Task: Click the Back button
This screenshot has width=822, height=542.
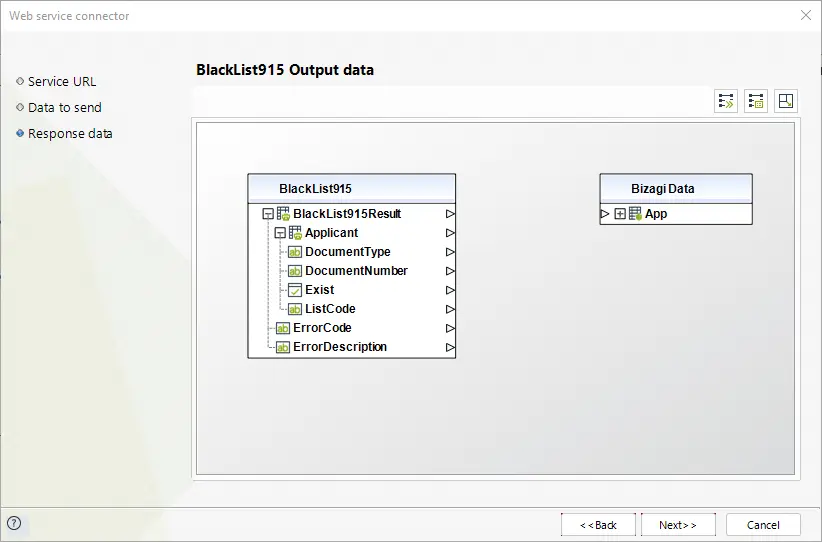Action: pos(598,525)
